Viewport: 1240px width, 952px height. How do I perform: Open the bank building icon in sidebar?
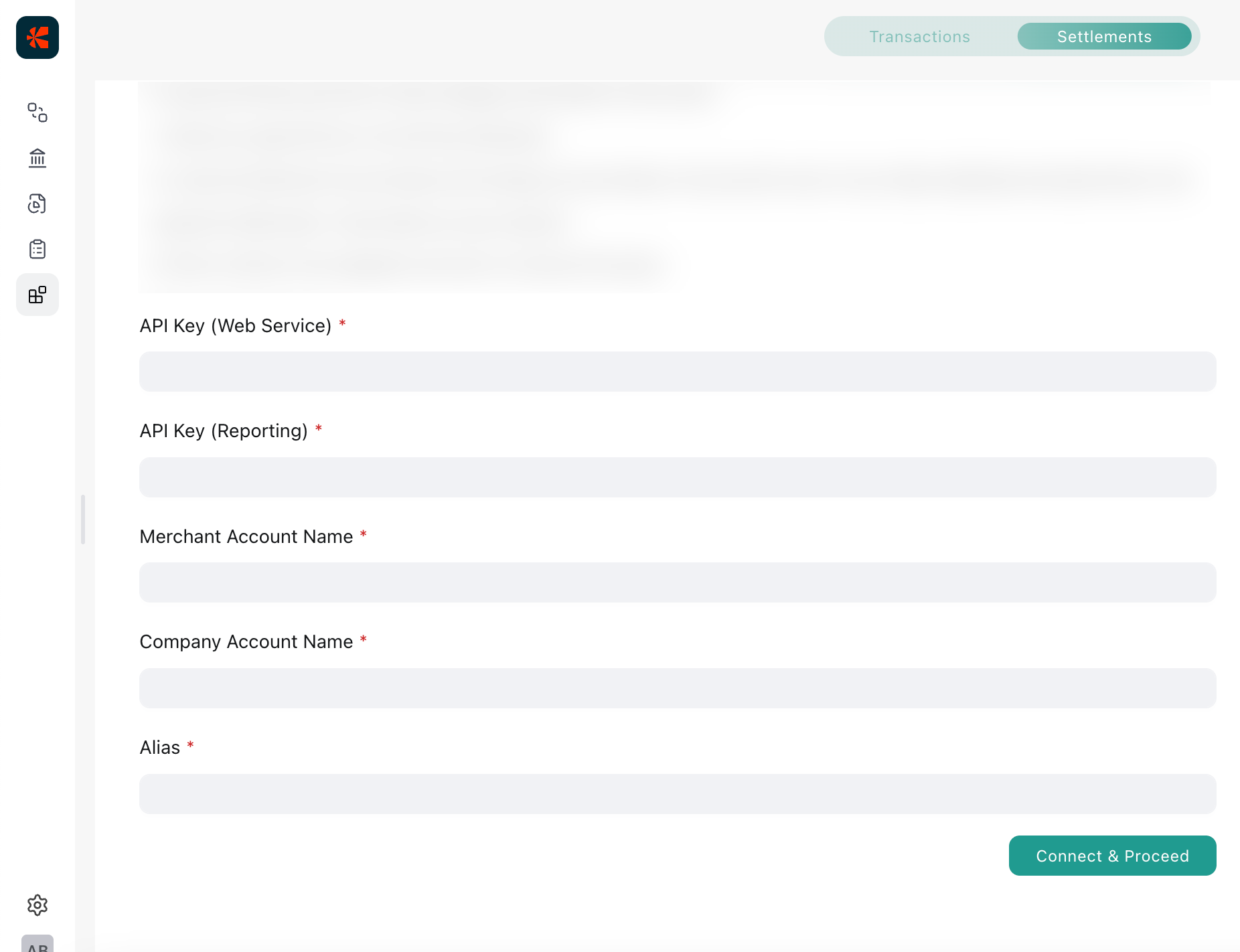37,158
